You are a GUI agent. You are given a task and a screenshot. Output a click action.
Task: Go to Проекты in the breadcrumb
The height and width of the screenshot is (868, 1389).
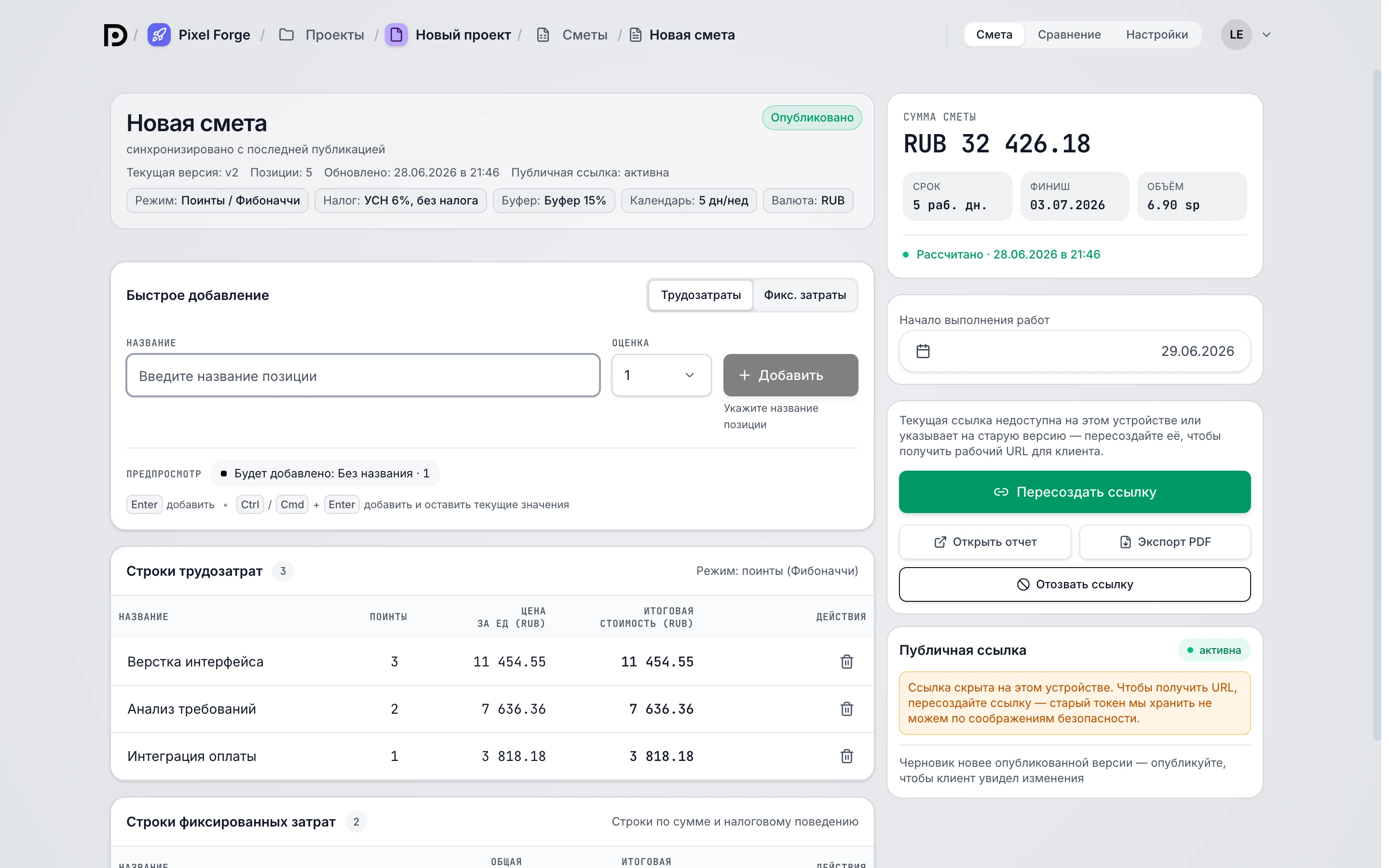[x=335, y=35]
